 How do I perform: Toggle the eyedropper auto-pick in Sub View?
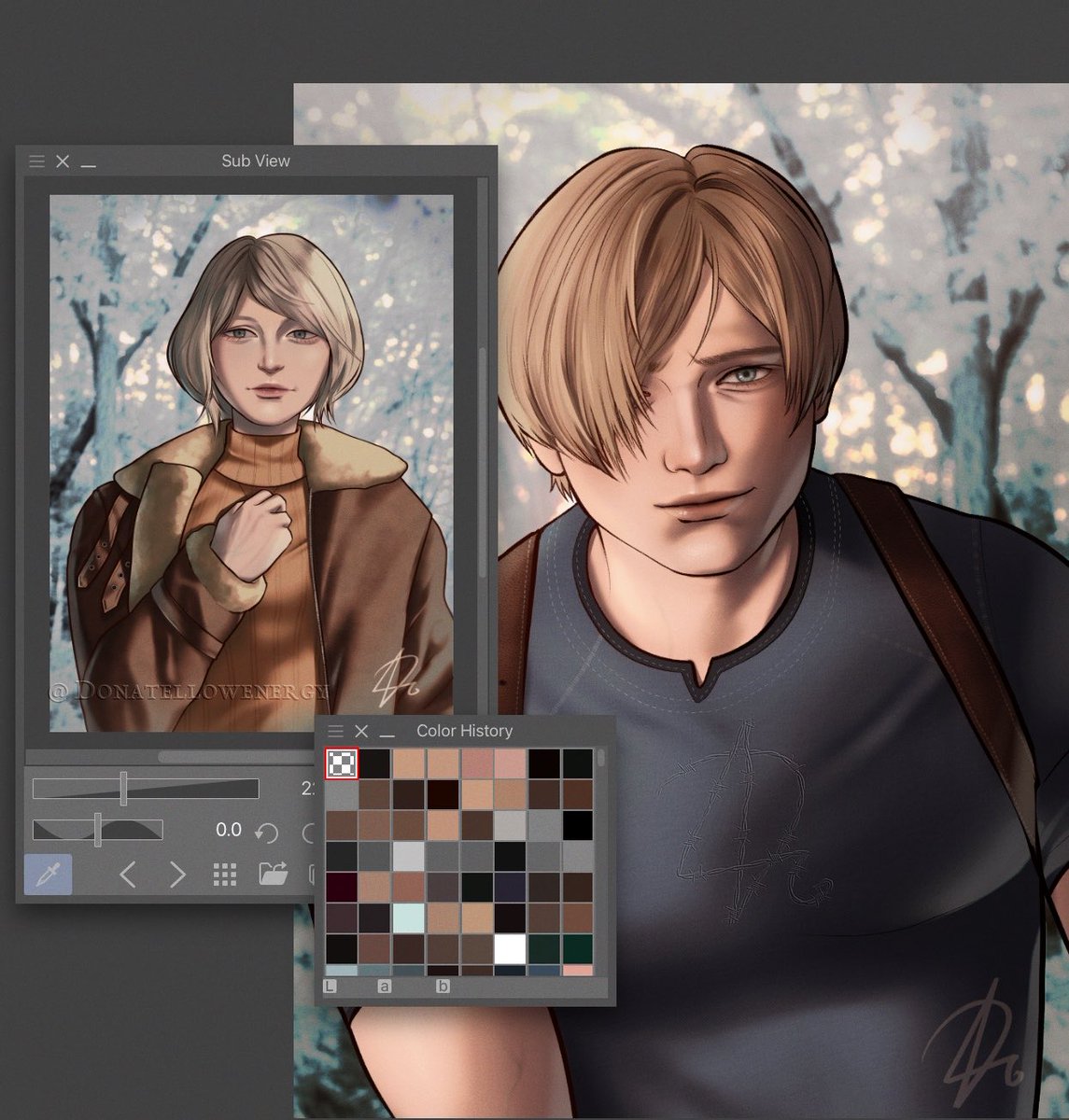pyautogui.click(x=48, y=875)
